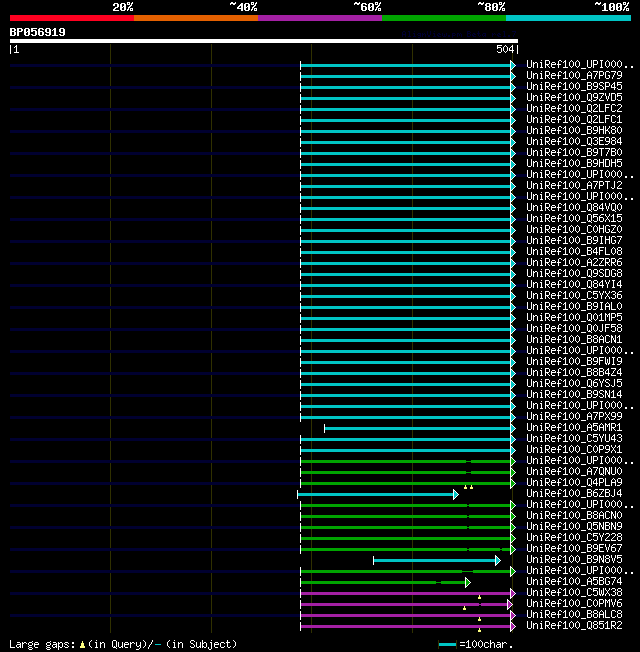The height and width of the screenshot is (652, 640).
Task: Click the orange ~40% identity legend segment
Action: click(x=196, y=18)
